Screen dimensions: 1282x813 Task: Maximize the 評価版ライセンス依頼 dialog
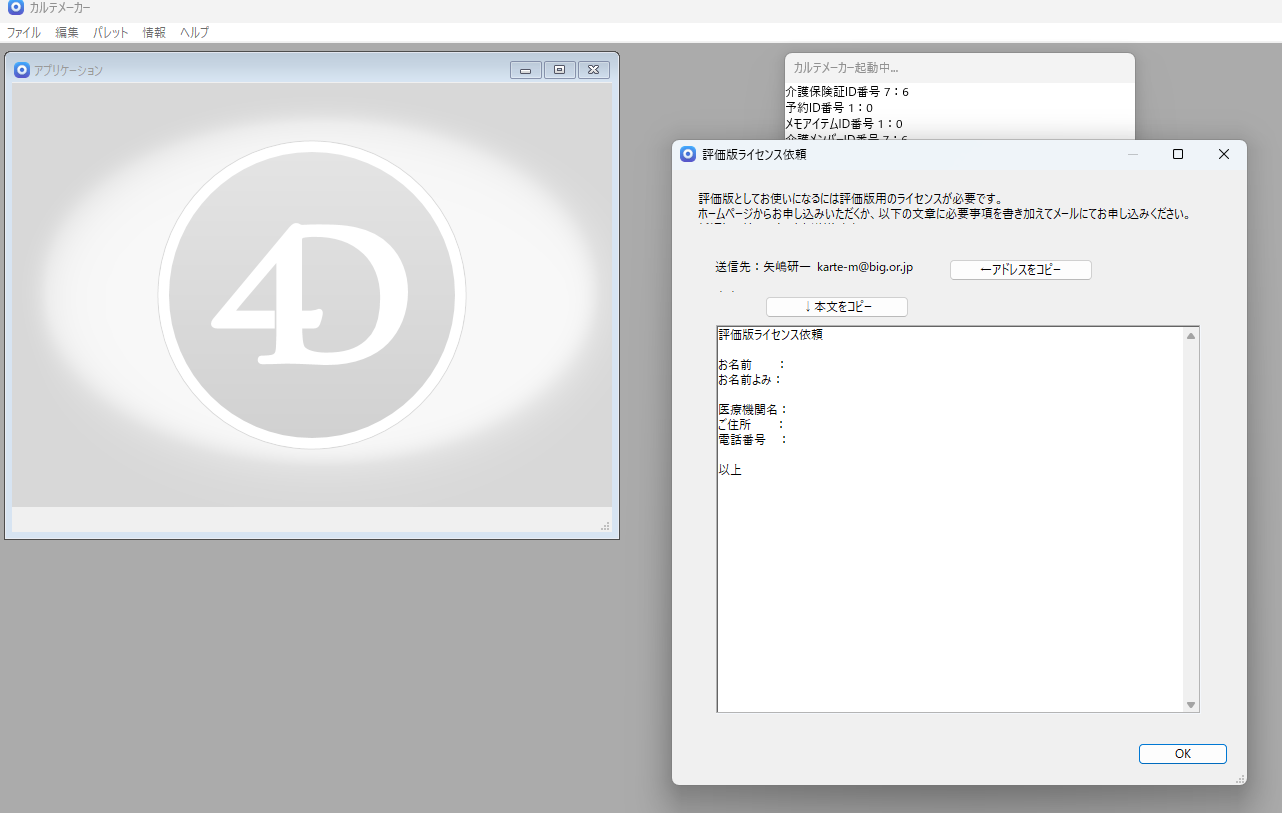point(1178,154)
